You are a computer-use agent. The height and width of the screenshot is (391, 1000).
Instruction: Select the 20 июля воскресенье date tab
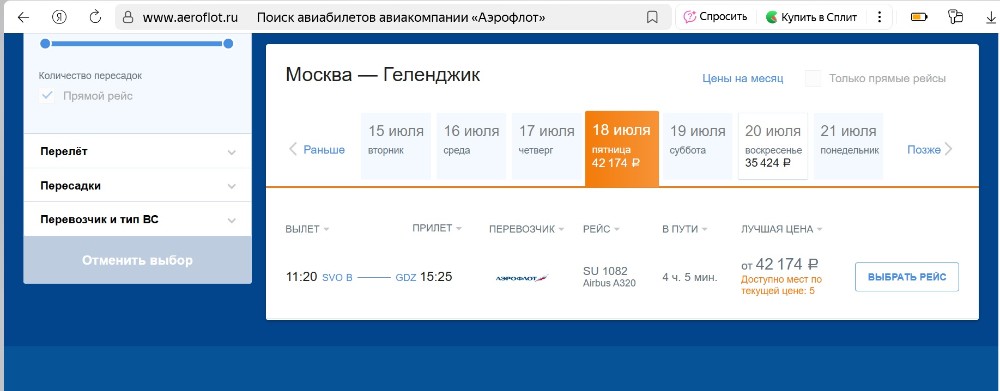pos(773,146)
